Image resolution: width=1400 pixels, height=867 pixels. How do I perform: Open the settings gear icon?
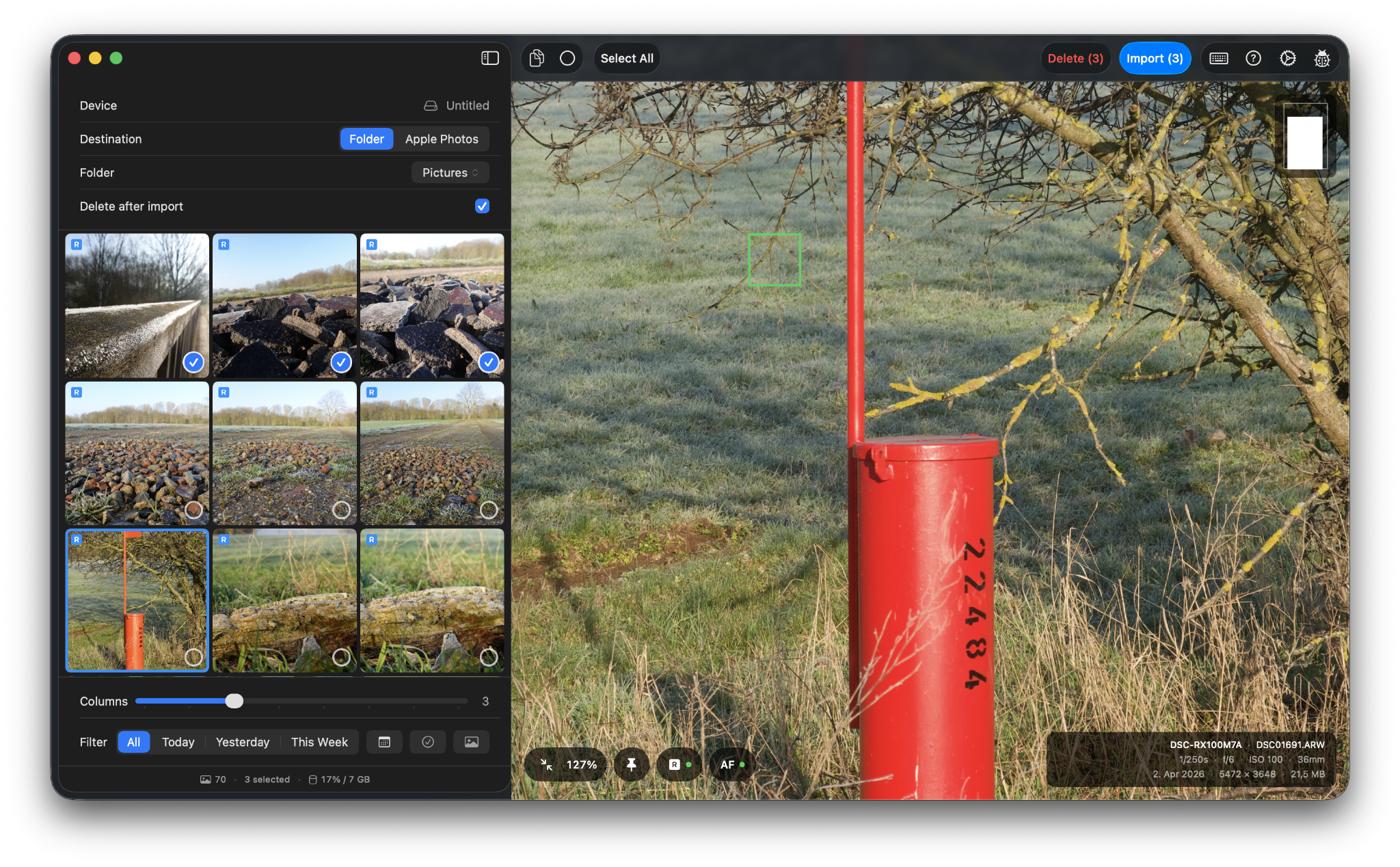click(1288, 58)
